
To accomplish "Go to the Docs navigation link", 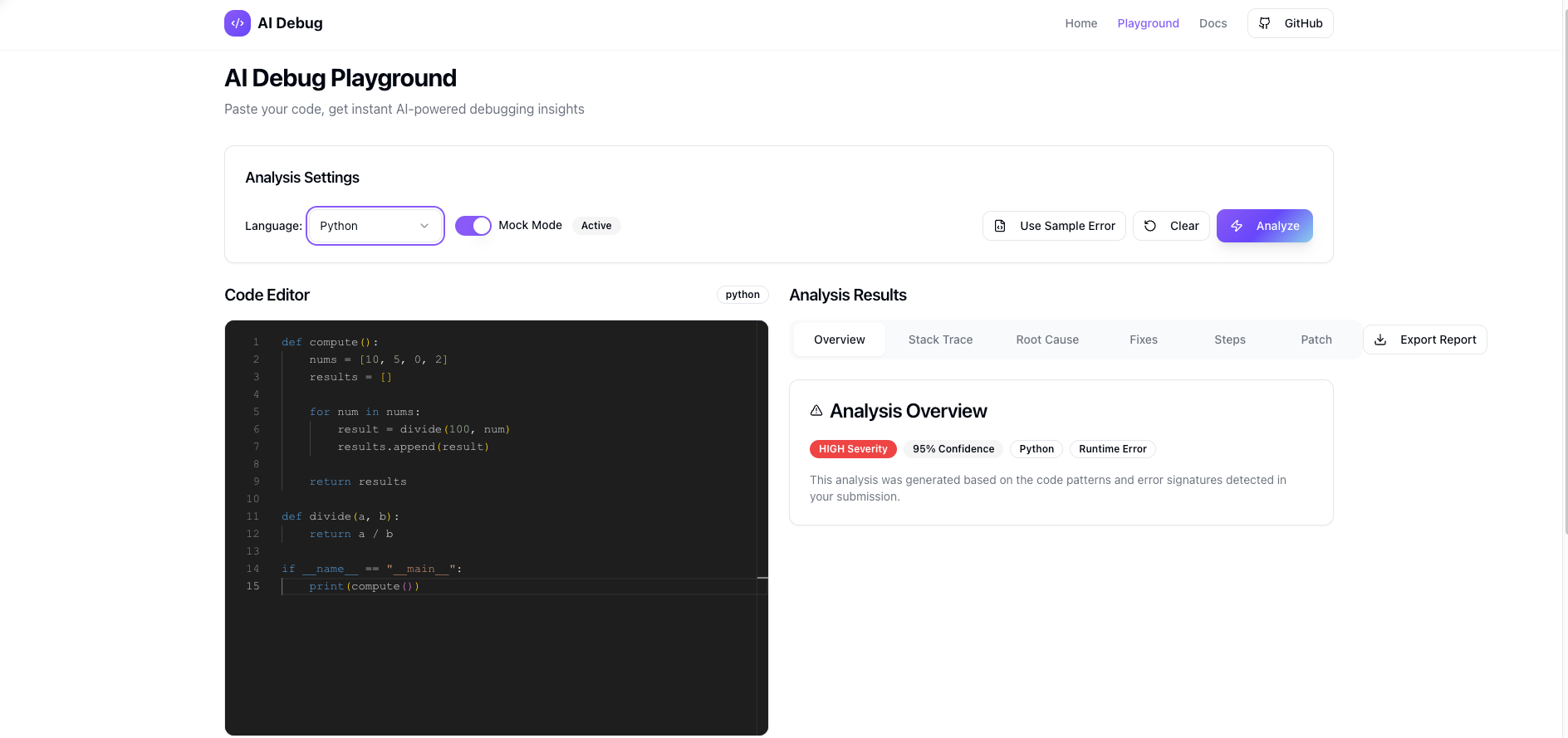I will pyautogui.click(x=1213, y=23).
